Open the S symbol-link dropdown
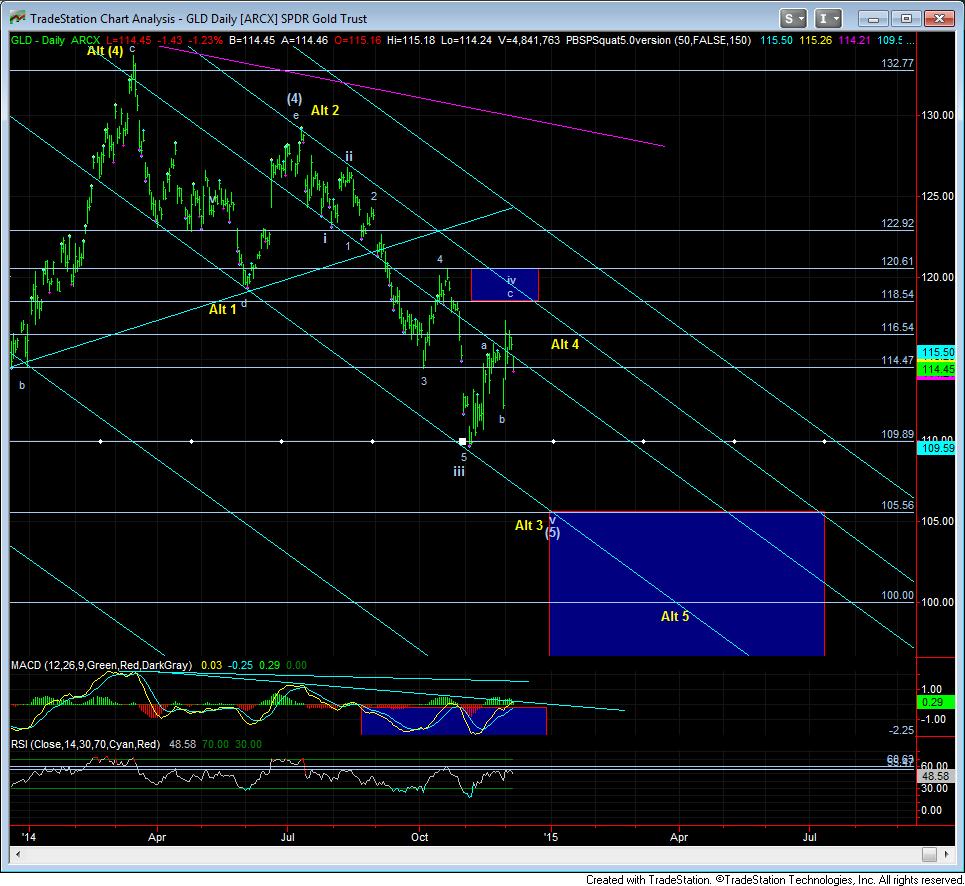Viewport: 965px width, 886px height. coord(793,19)
